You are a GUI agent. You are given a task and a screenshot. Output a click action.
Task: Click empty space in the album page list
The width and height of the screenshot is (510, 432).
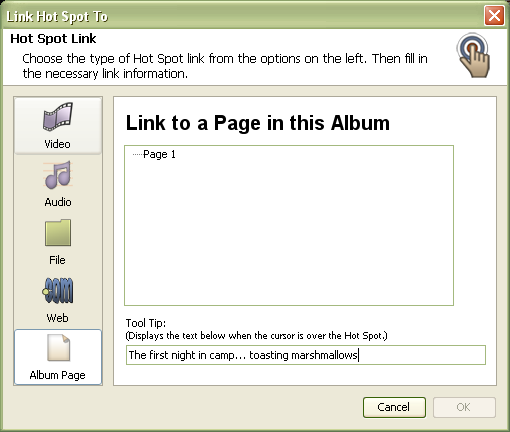289,233
